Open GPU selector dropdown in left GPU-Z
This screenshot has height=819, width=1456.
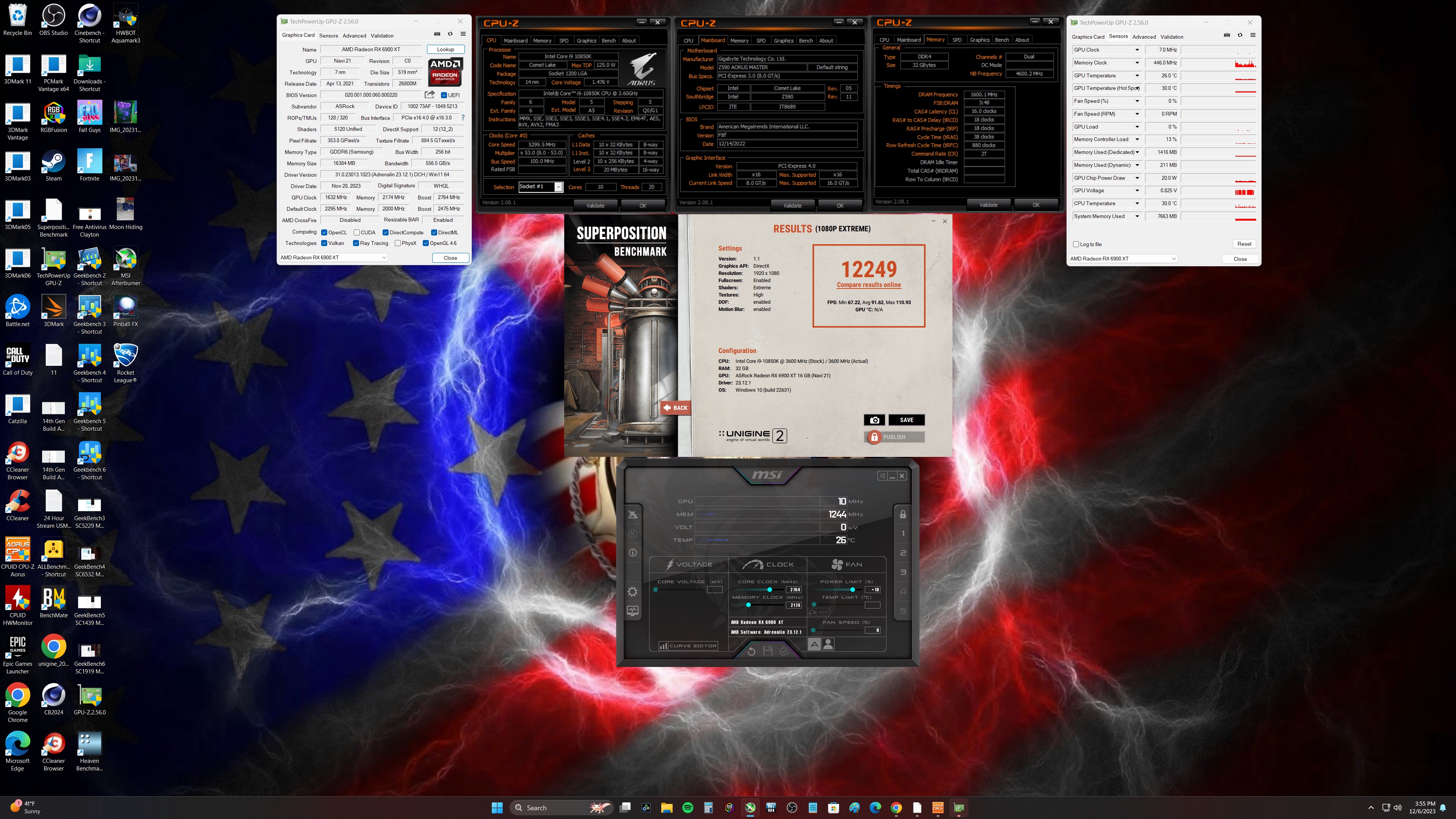coord(333,258)
